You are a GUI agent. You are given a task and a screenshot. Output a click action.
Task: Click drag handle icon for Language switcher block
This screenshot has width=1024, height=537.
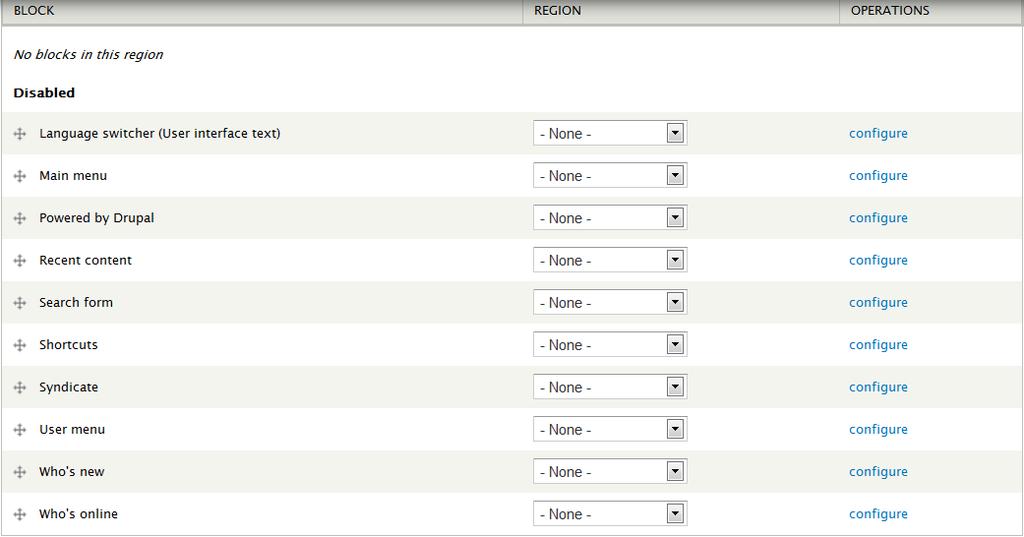click(20, 133)
